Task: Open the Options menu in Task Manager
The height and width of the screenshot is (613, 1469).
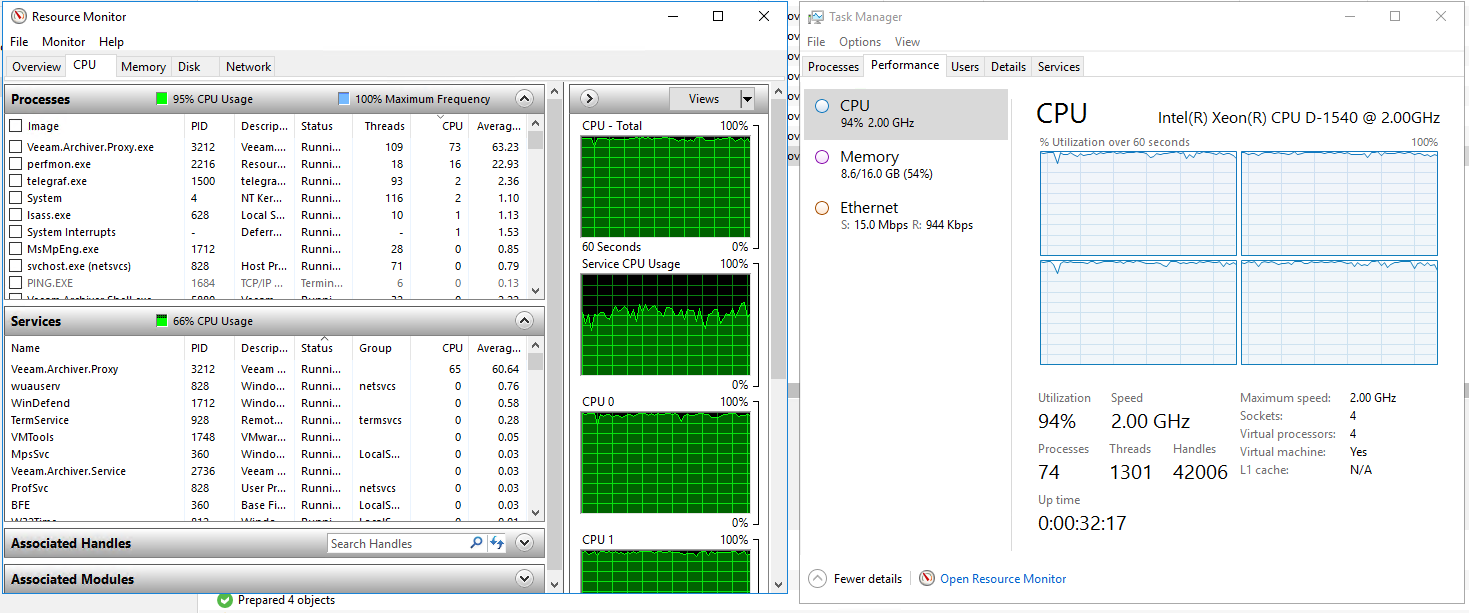Action: (860, 42)
